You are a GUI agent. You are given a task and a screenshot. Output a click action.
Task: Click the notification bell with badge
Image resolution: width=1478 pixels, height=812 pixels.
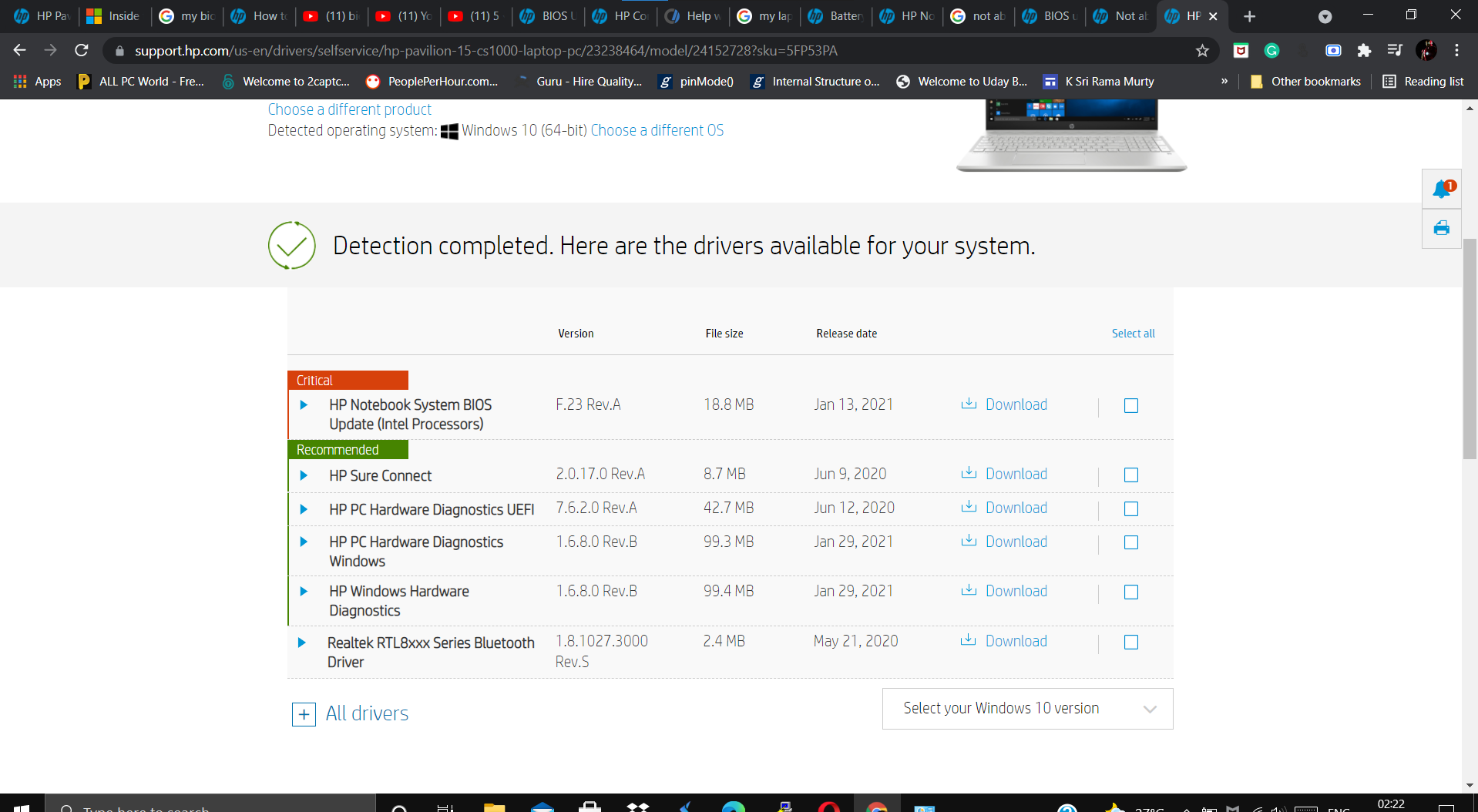click(1440, 188)
